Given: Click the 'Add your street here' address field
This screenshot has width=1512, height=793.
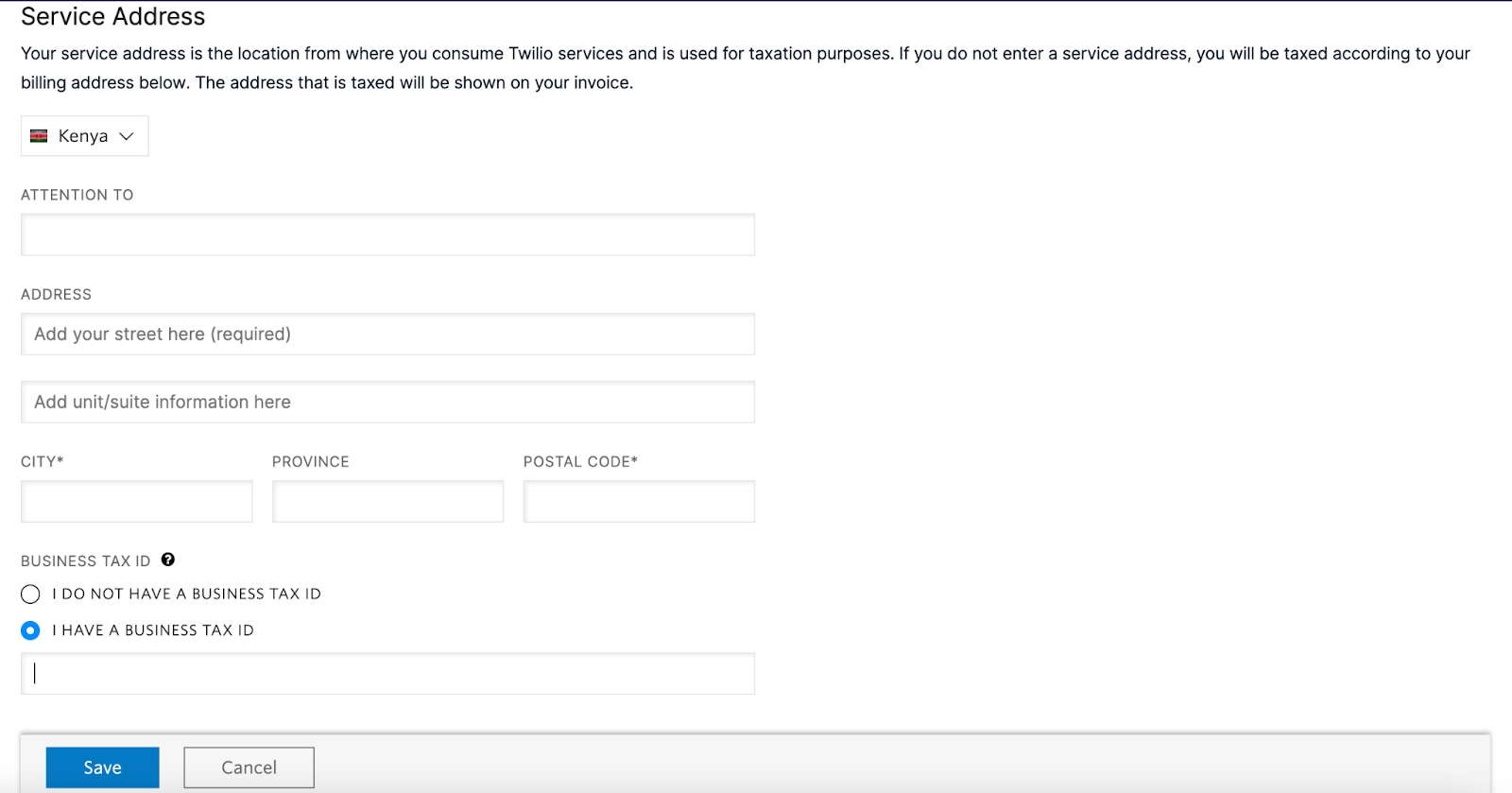Looking at the screenshot, I should 387,335.
